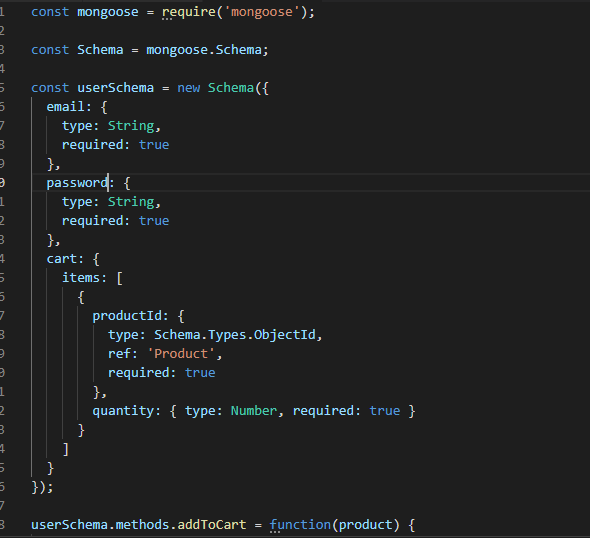
Task: Click the cart property key
Action: pyautogui.click(x=62, y=259)
